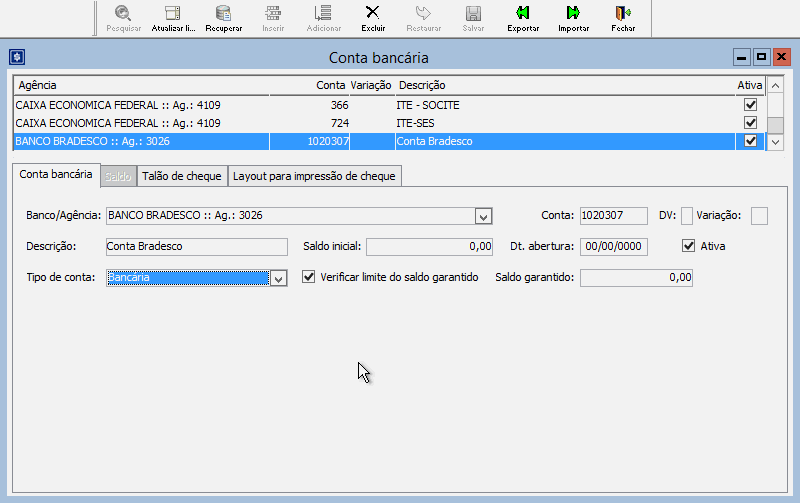Click the Descrição column header

pos(560,86)
